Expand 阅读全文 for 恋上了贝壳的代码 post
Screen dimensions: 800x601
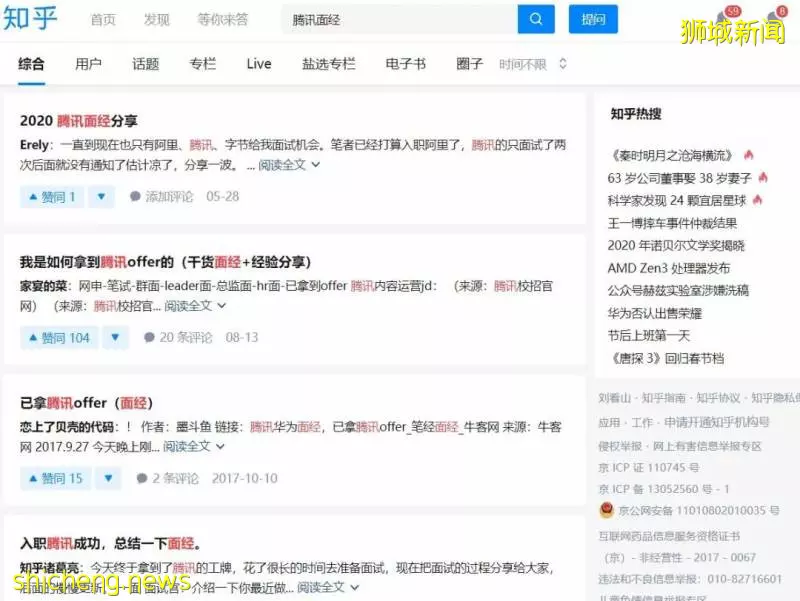pos(193,446)
